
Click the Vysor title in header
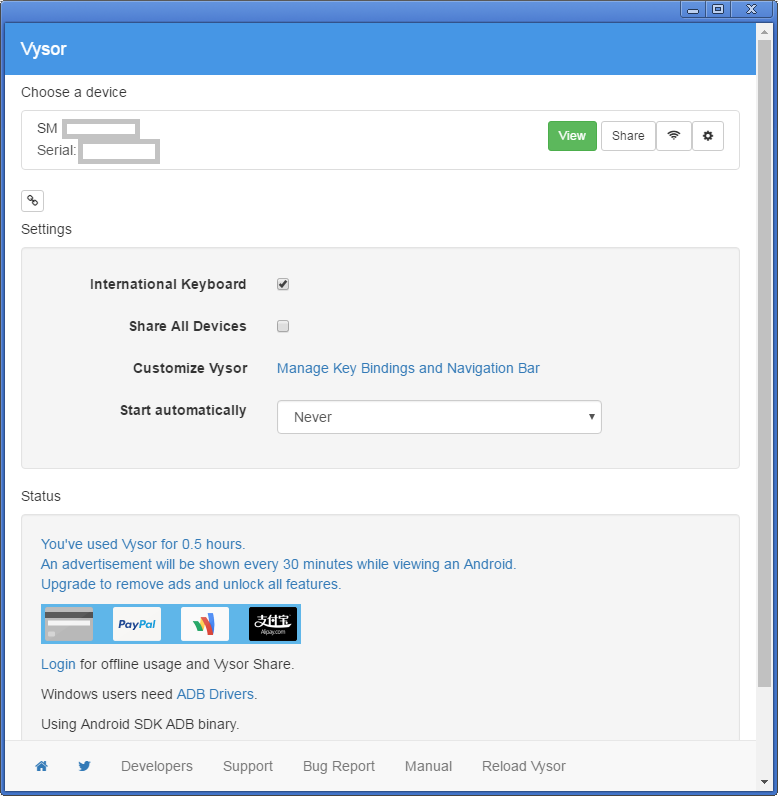pyautogui.click(x=44, y=49)
